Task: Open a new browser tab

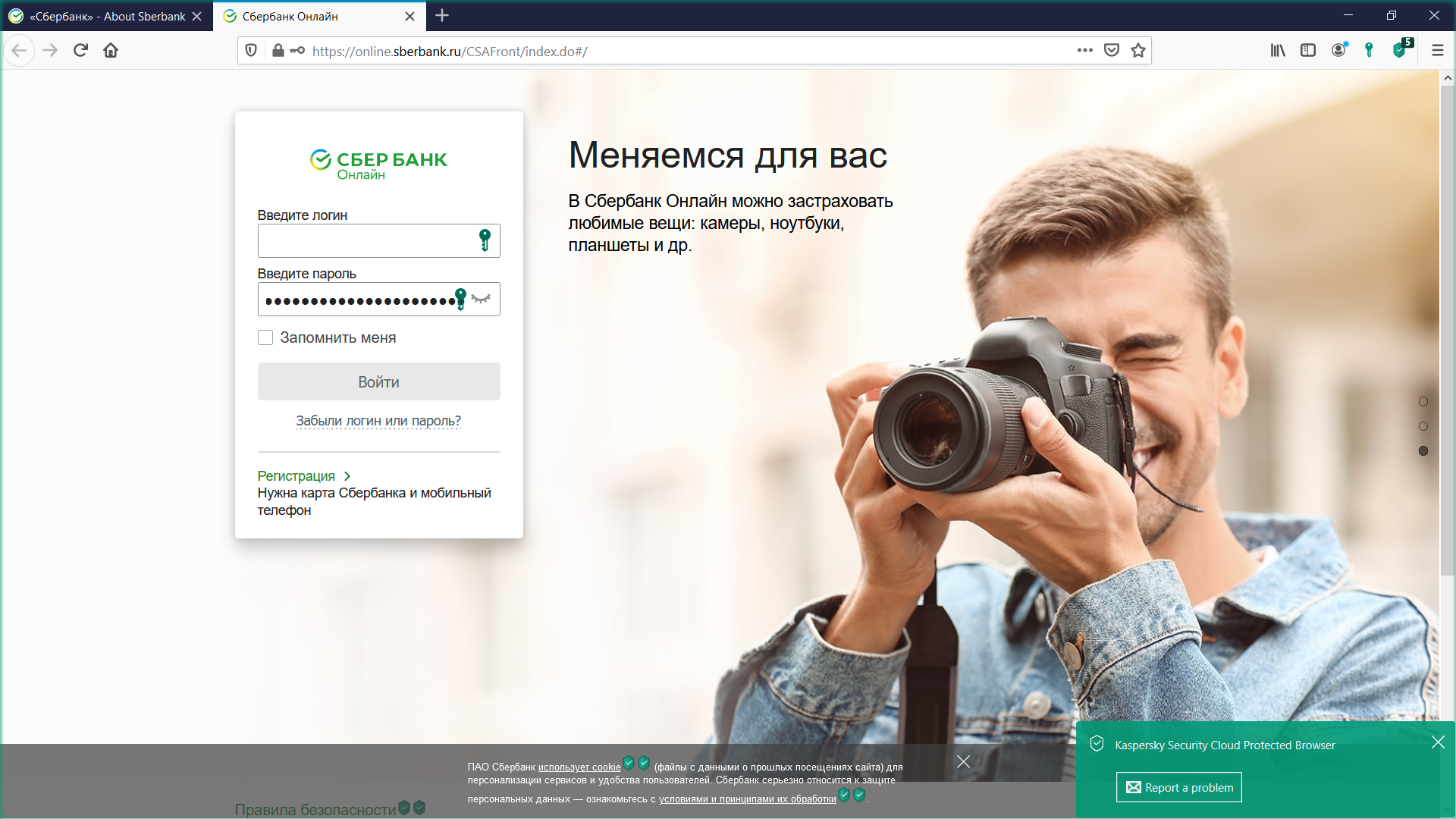Action: pyautogui.click(x=442, y=15)
